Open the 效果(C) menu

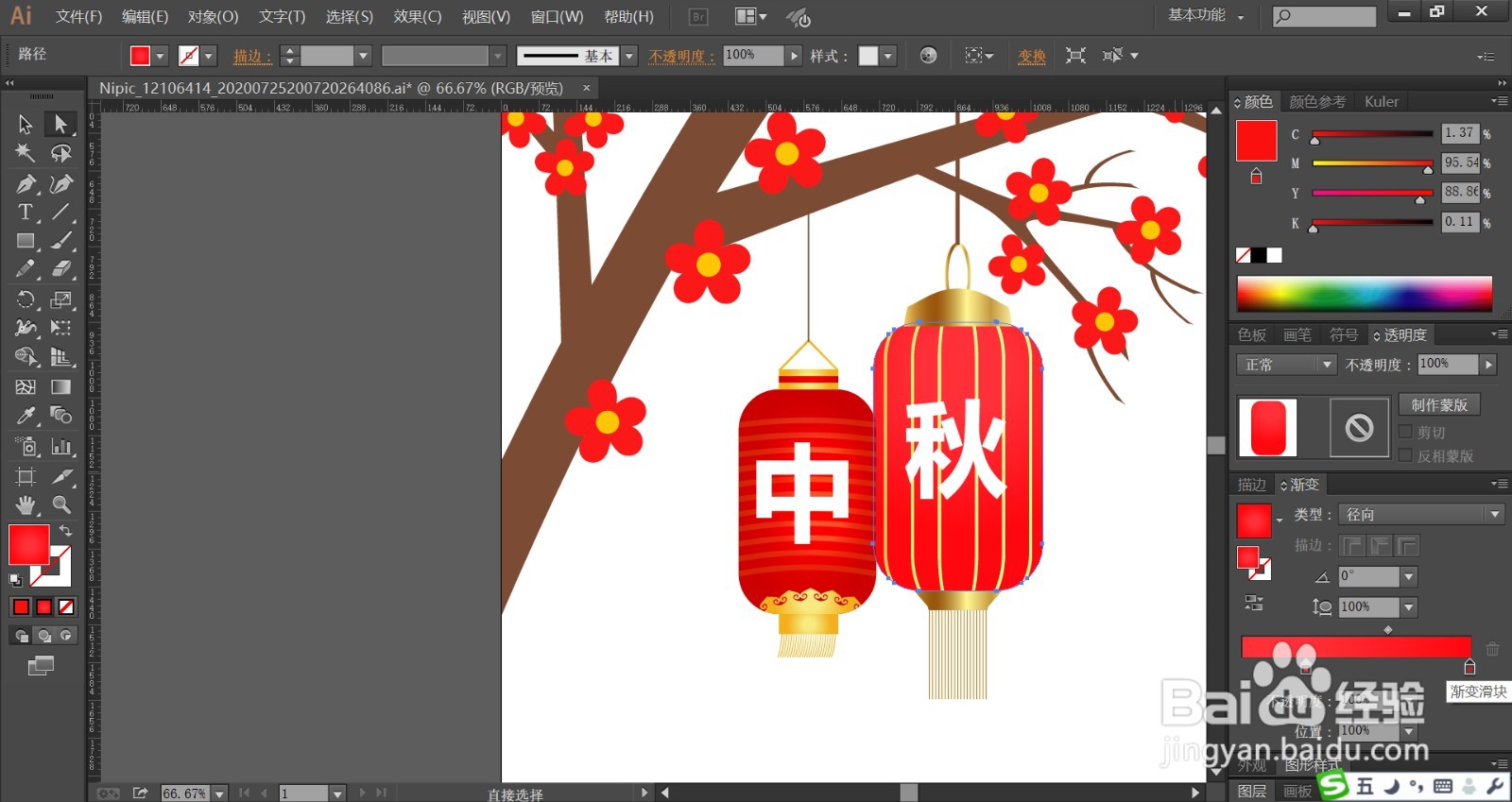pyautogui.click(x=418, y=16)
